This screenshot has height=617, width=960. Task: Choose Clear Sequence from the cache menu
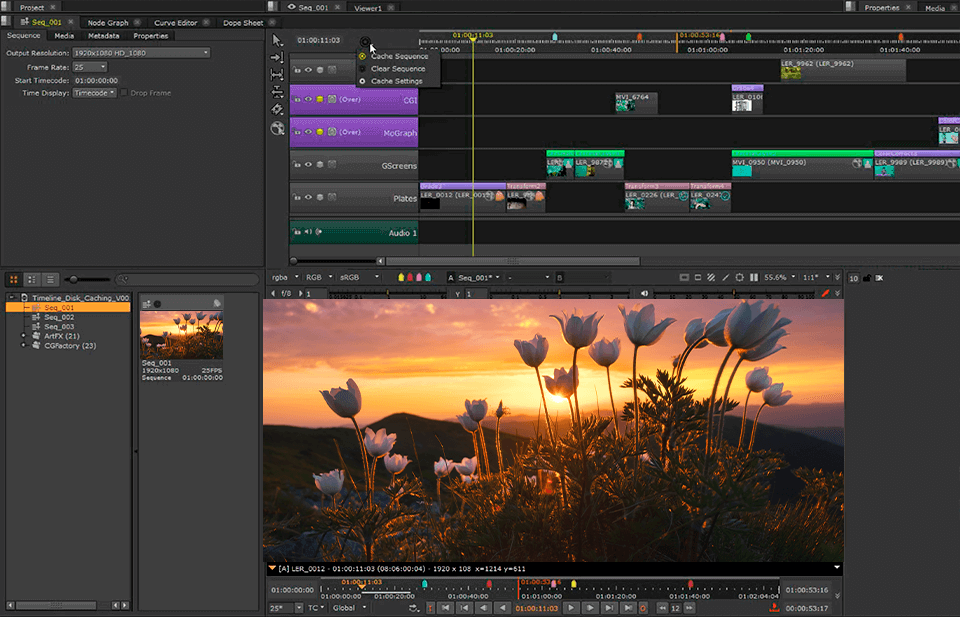click(x=398, y=69)
